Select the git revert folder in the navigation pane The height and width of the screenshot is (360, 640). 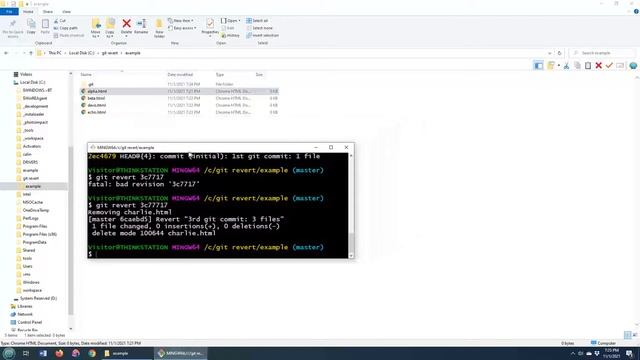click(x=31, y=178)
